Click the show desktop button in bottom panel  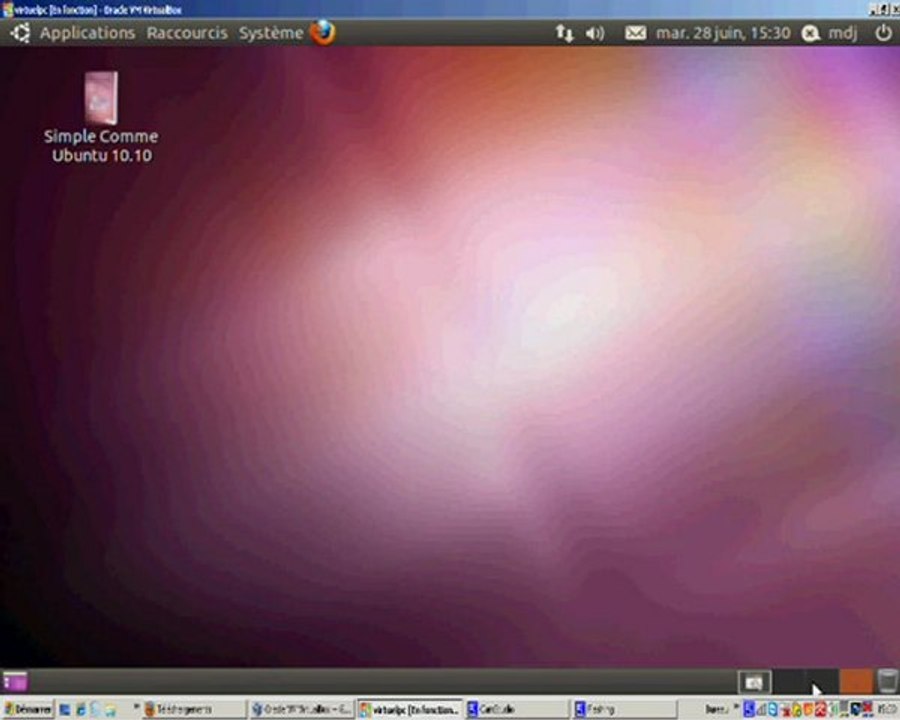(15, 681)
